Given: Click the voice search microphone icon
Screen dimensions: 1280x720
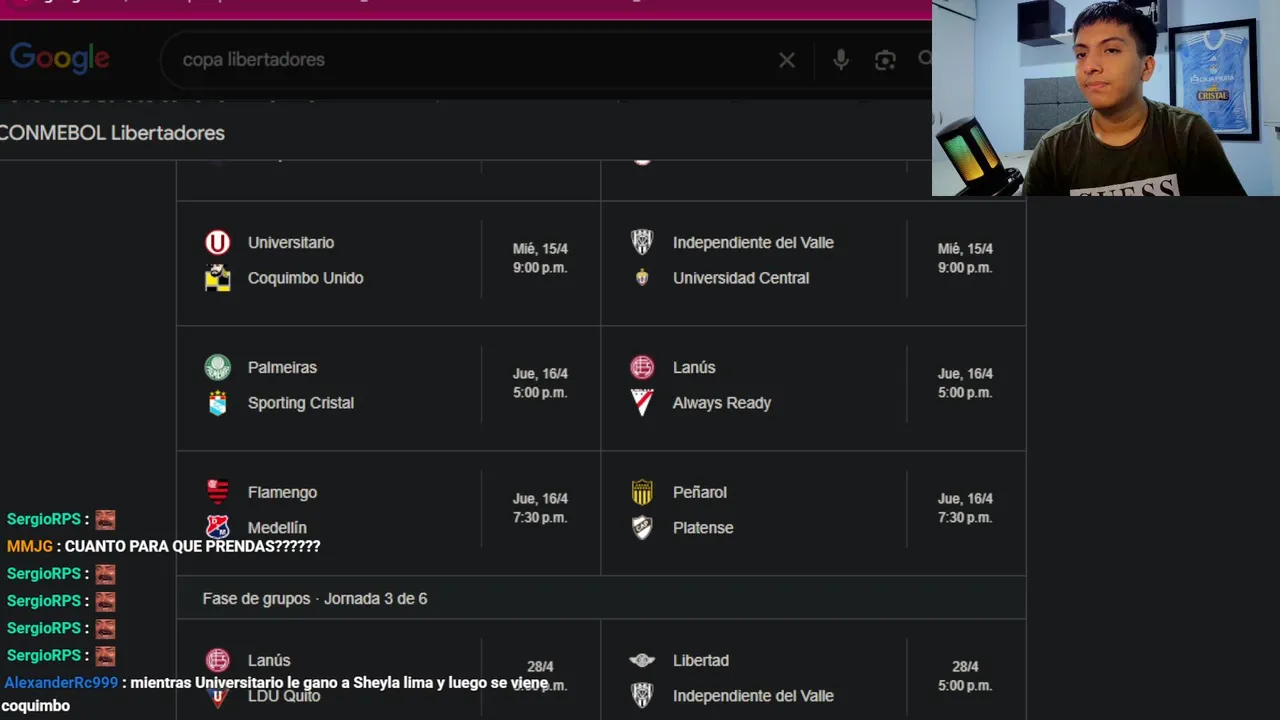Looking at the screenshot, I should point(841,60).
